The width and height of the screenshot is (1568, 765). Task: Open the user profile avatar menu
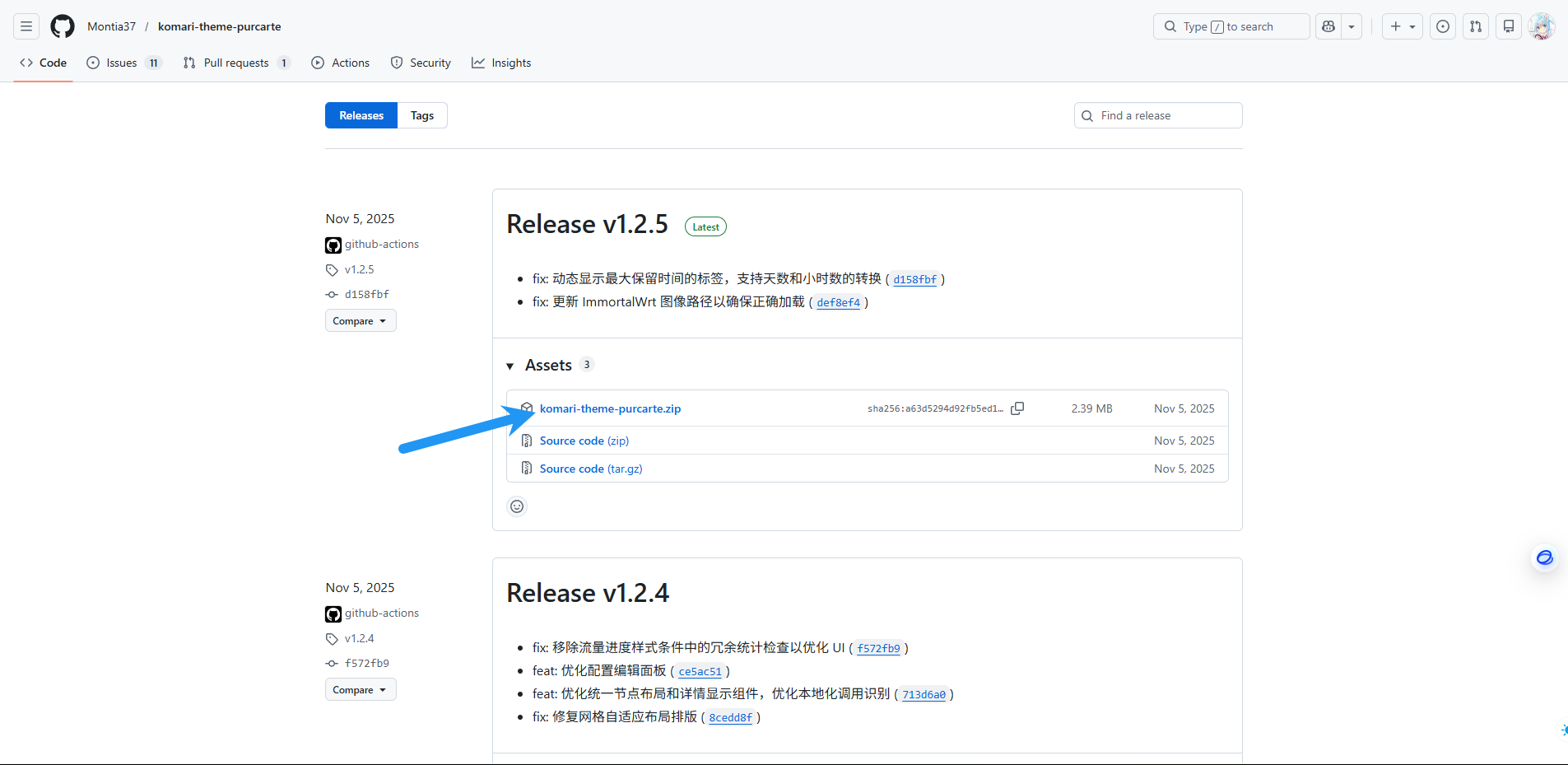1541,26
